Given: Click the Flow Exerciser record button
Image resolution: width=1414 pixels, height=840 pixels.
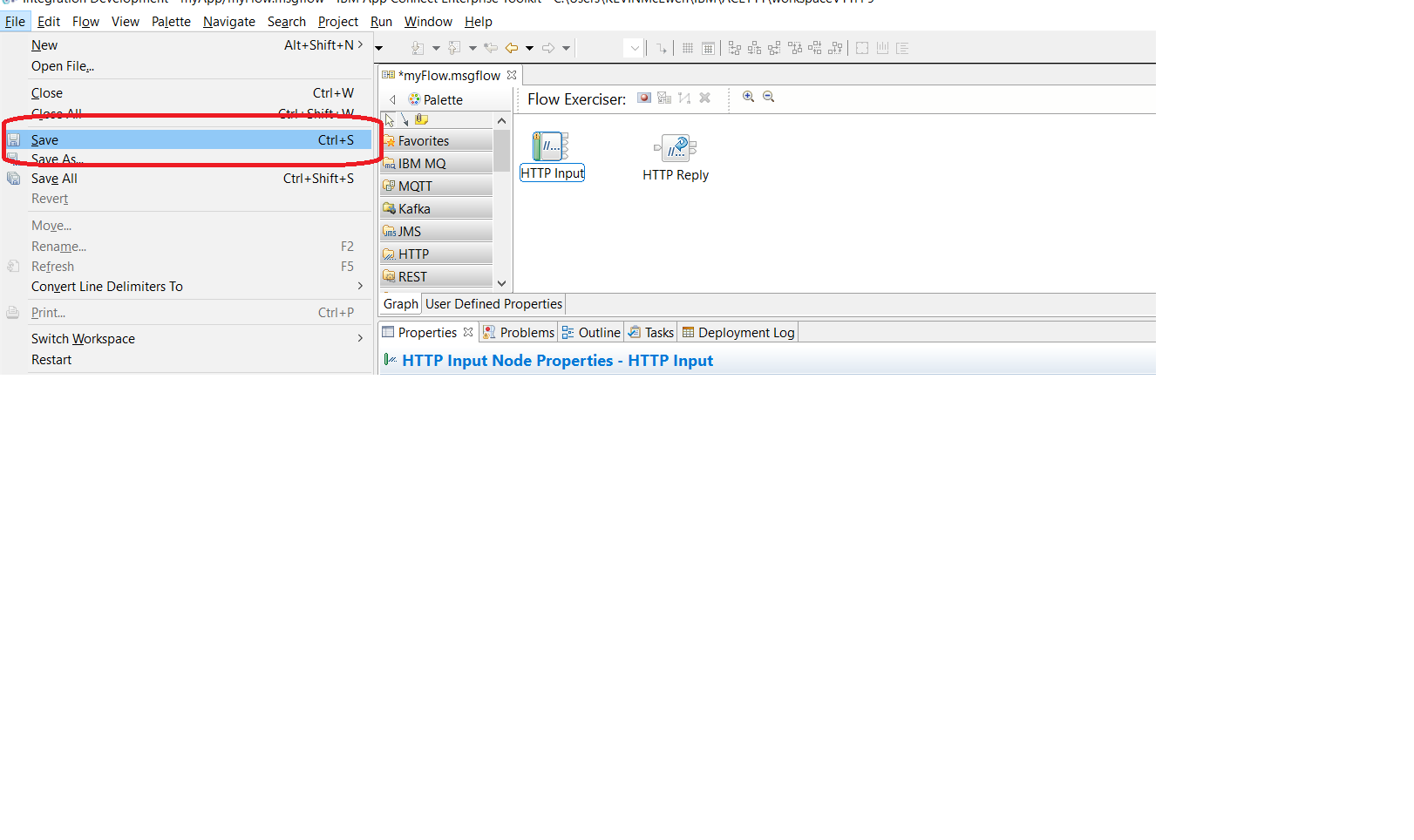Looking at the screenshot, I should coord(643,98).
